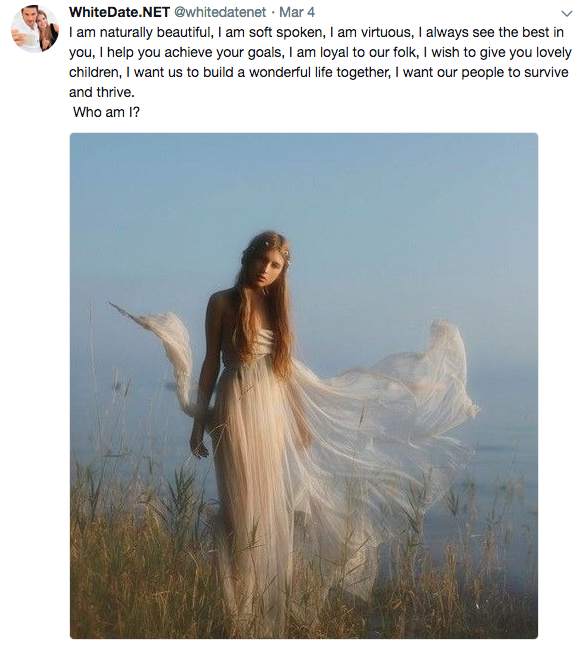Click the tweet line starting "I am naturally beautiful"
This screenshot has height=653, width=587.
[x=316, y=32]
